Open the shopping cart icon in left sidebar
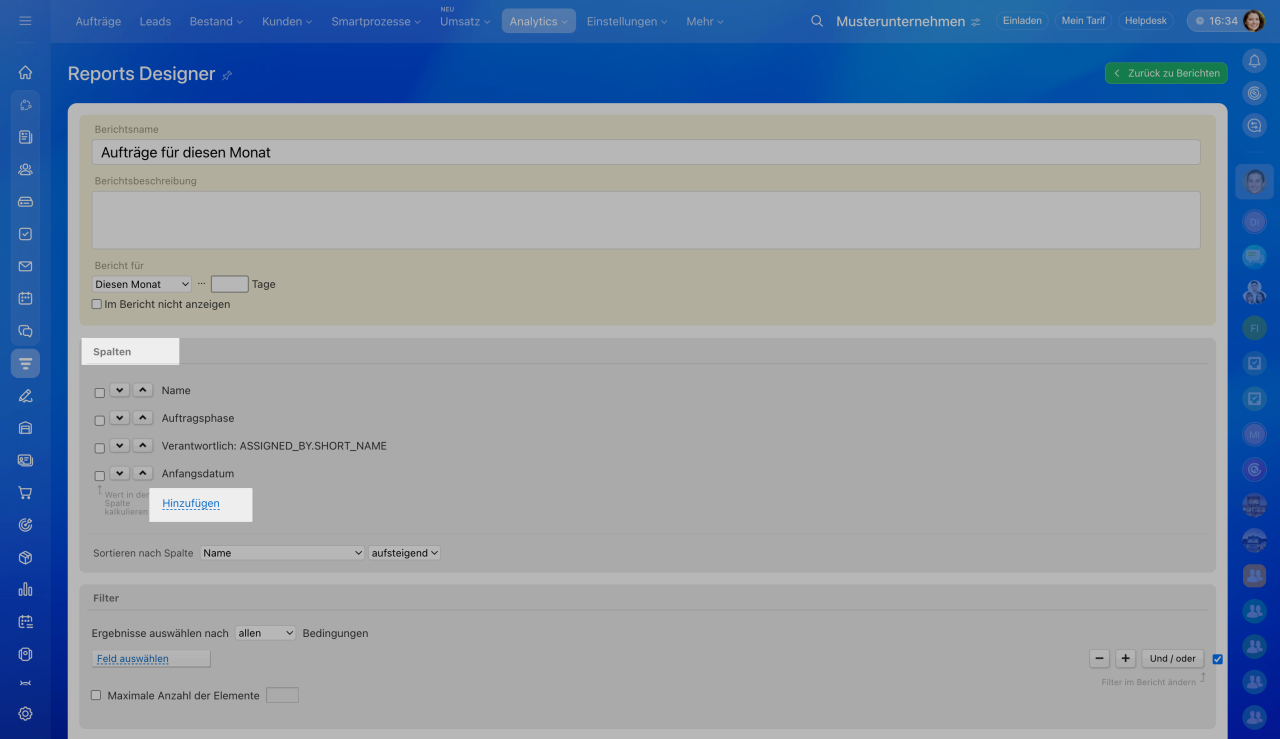Image resolution: width=1280 pixels, height=739 pixels. click(x=25, y=493)
